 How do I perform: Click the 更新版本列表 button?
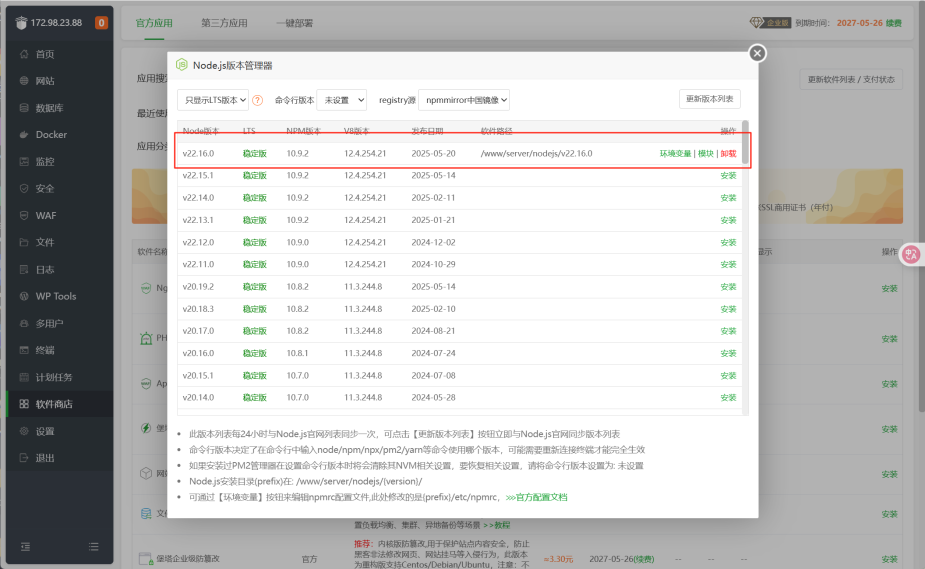[x=710, y=99]
